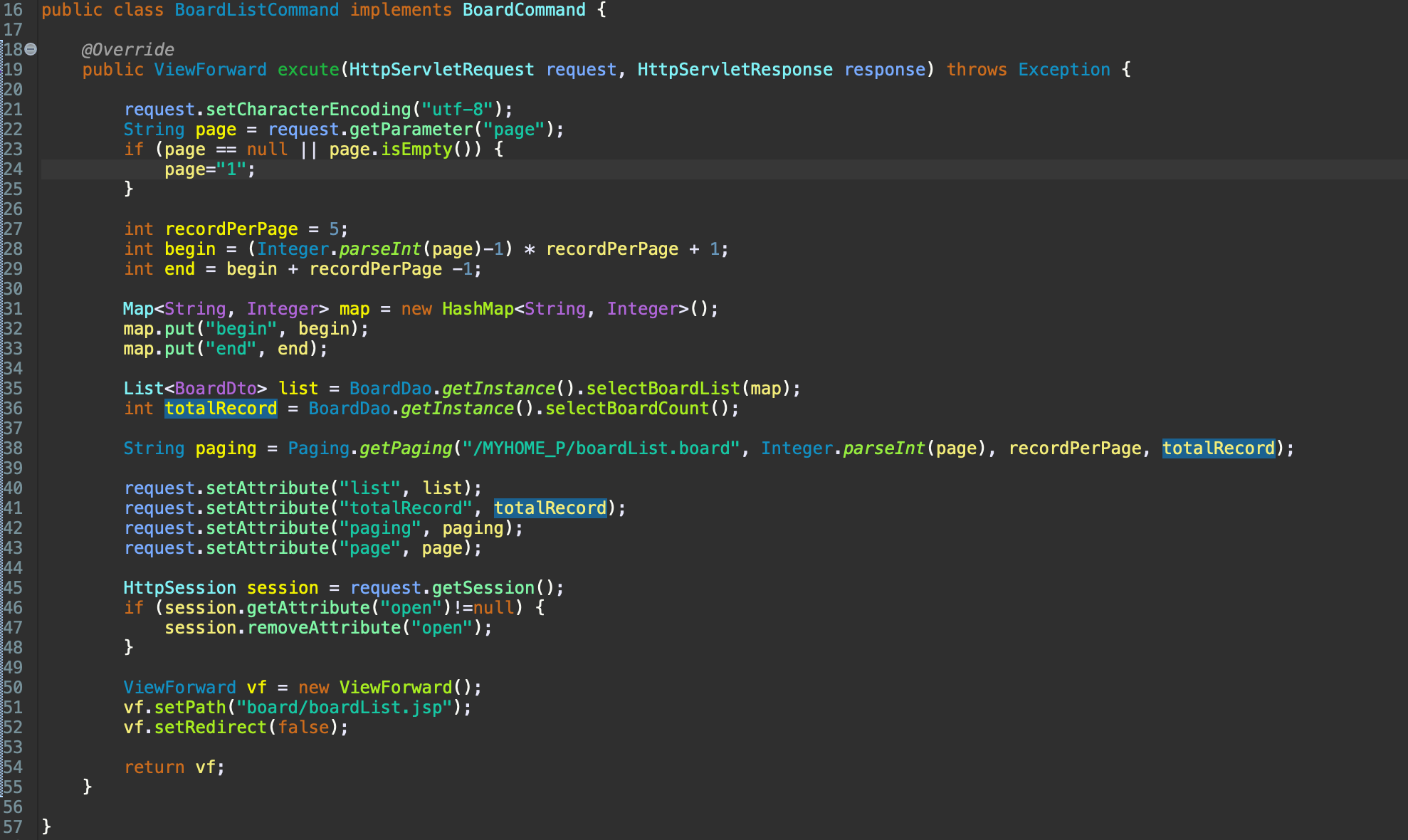This screenshot has width=1408, height=840.
Task: Click line number 57 in gutter
Action: coord(13,827)
